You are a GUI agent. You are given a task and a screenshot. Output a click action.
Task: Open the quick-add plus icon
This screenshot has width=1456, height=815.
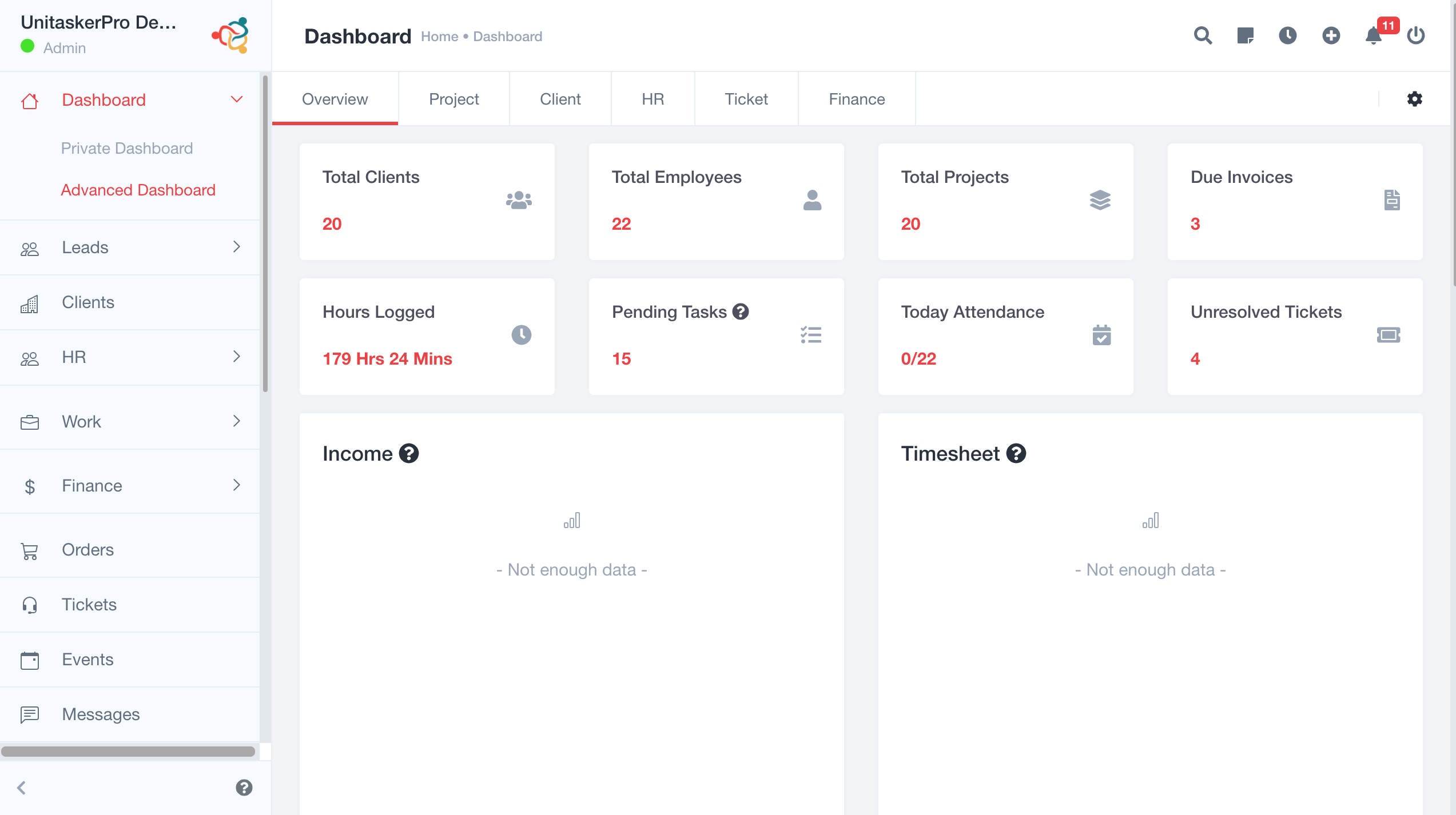[x=1331, y=35]
